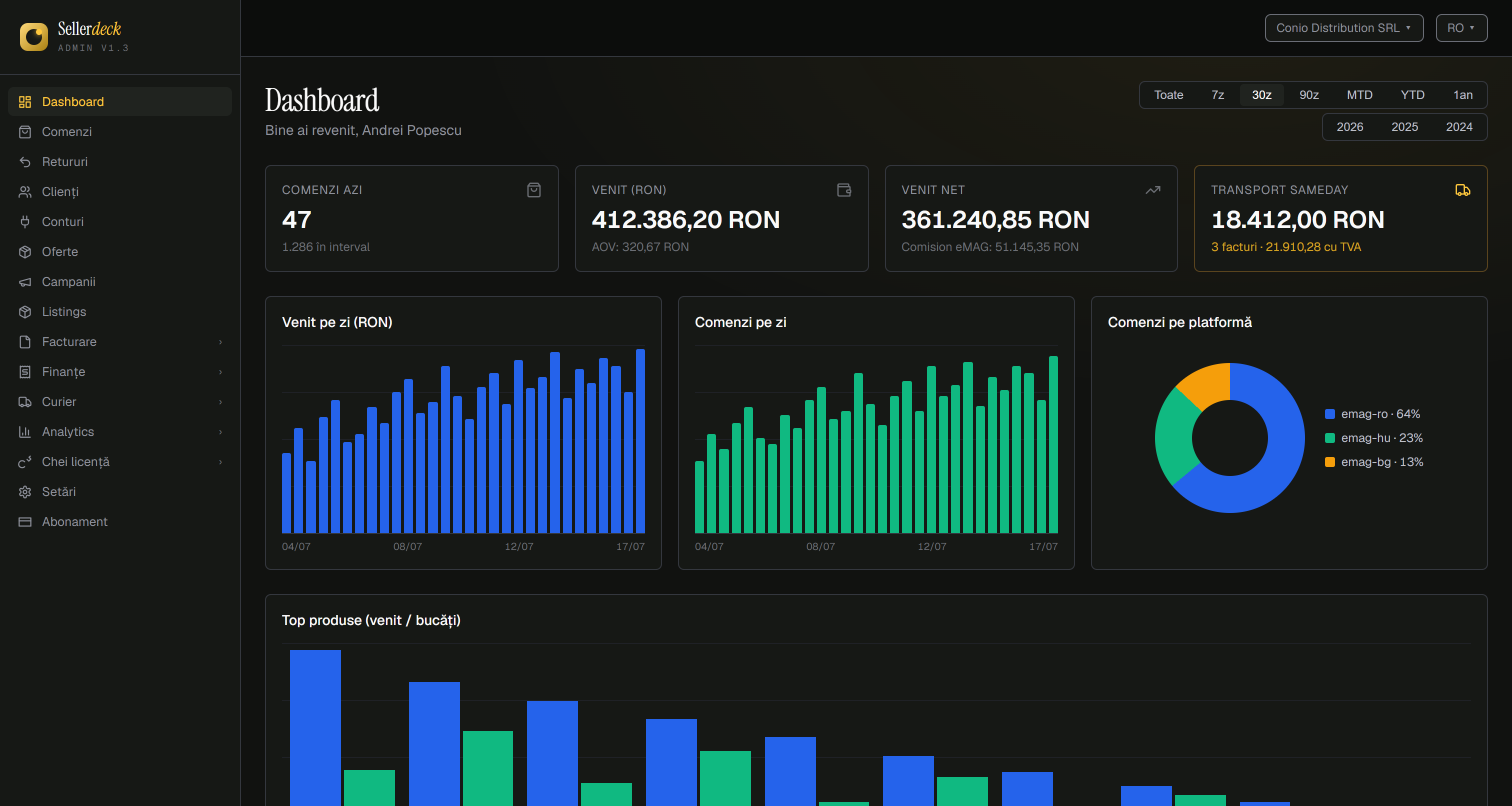Select the 30z period filter
The image size is (1512, 806).
tap(1261, 95)
